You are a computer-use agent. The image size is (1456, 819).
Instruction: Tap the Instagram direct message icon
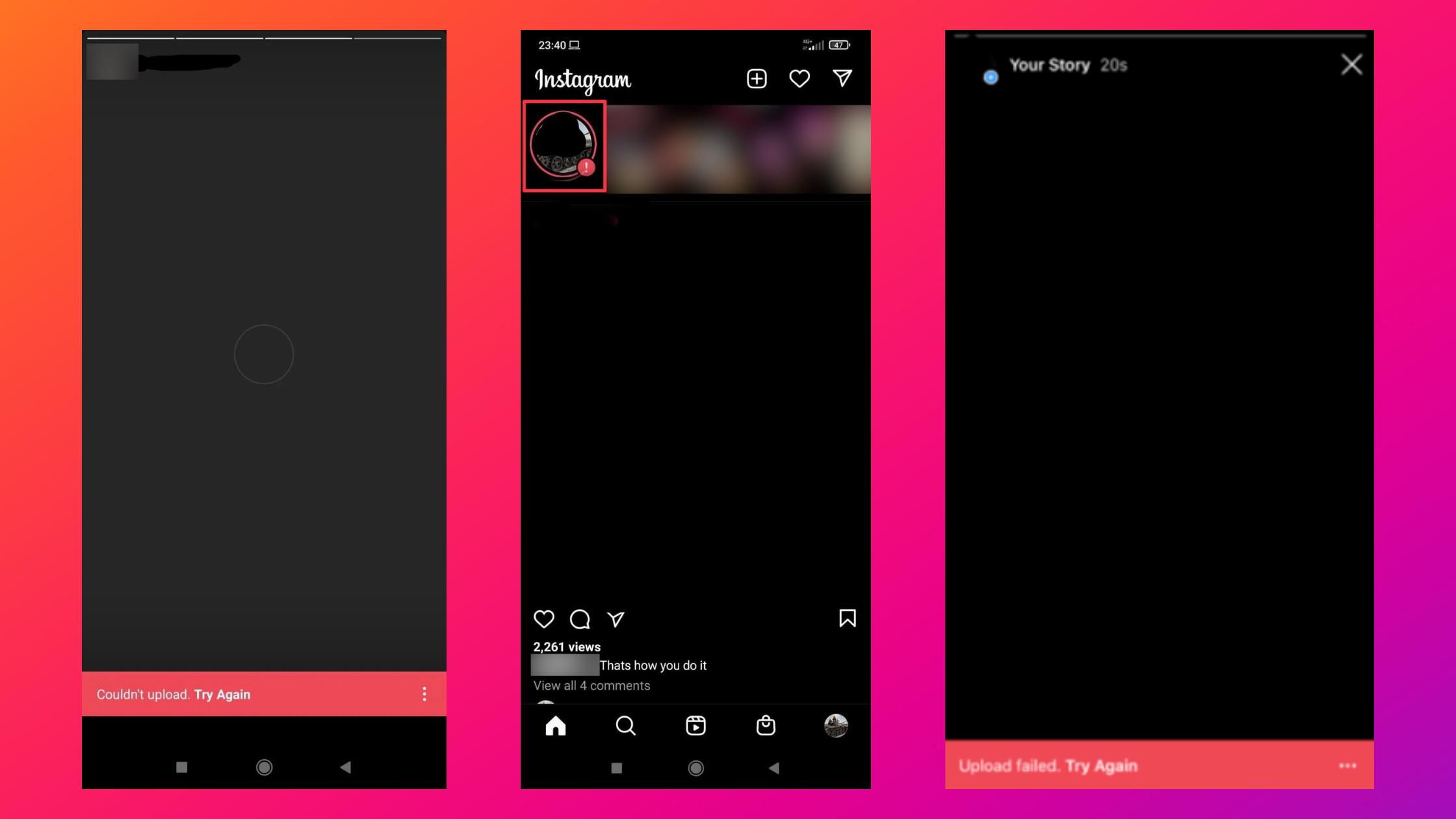tap(843, 78)
